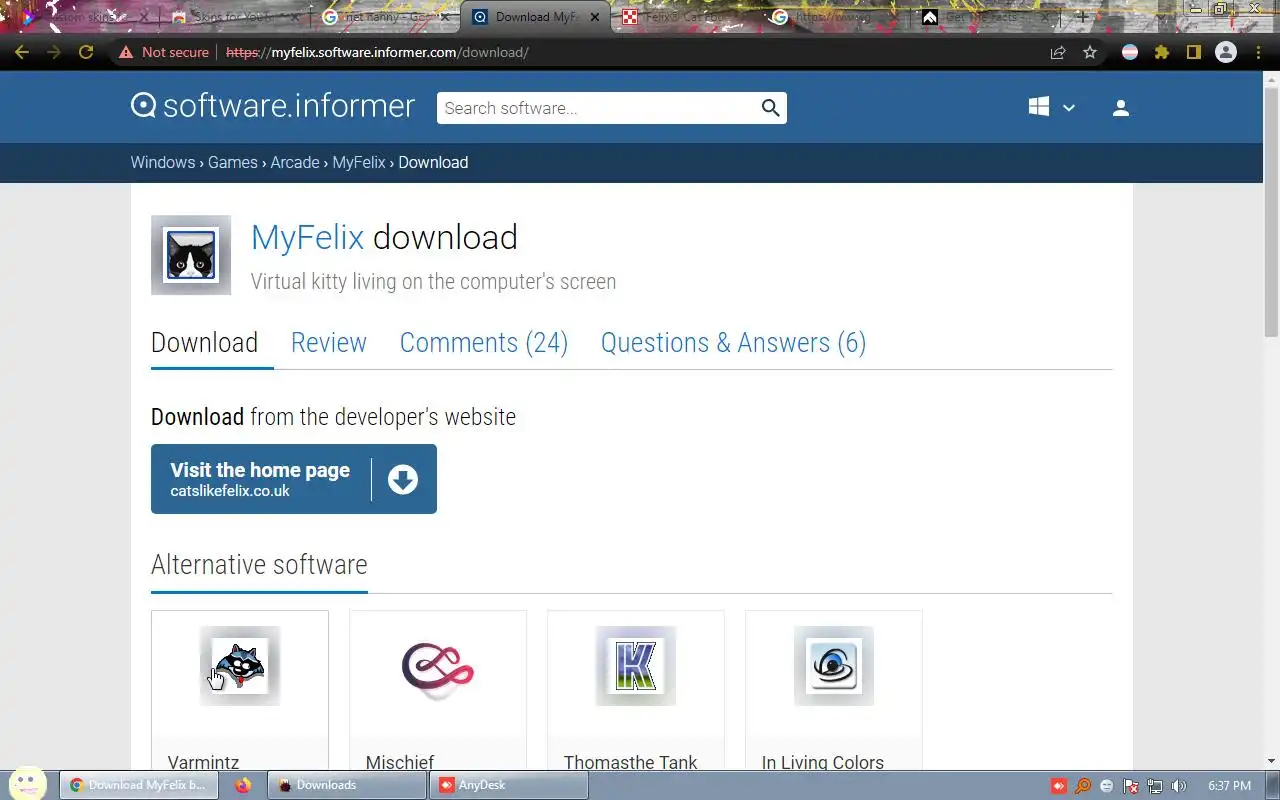Close the Download MyFelix browser tab

click(594, 17)
